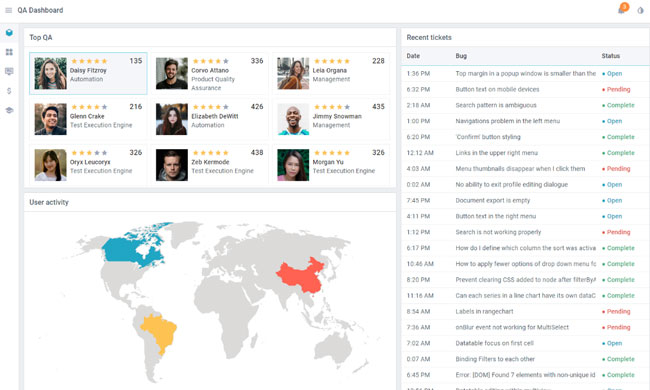Open the hamburger menu beside QA Dashboard
The height and width of the screenshot is (390, 650).
tap(8, 10)
